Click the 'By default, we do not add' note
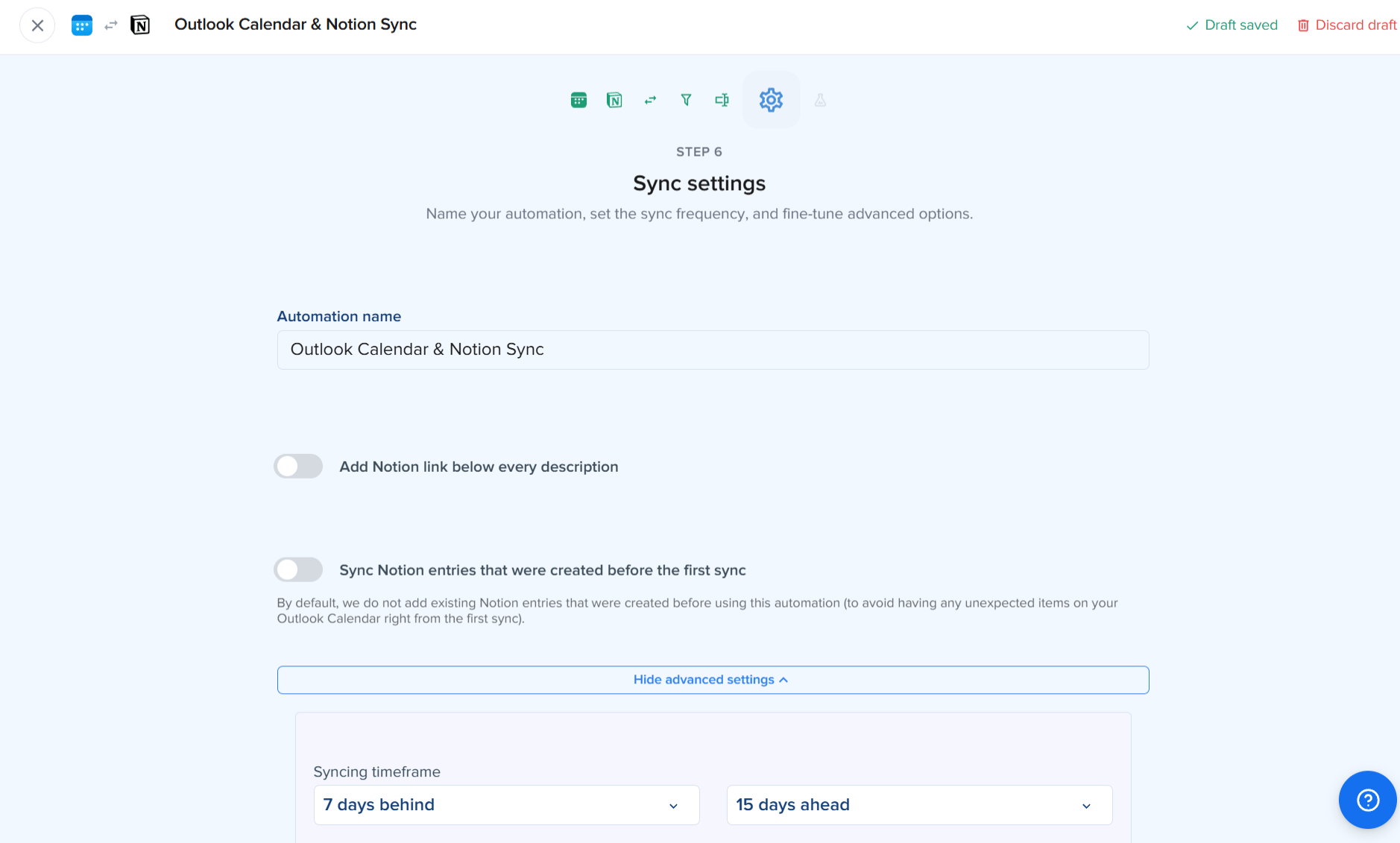The height and width of the screenshot is (843, 1400). (x=697, y=610)
